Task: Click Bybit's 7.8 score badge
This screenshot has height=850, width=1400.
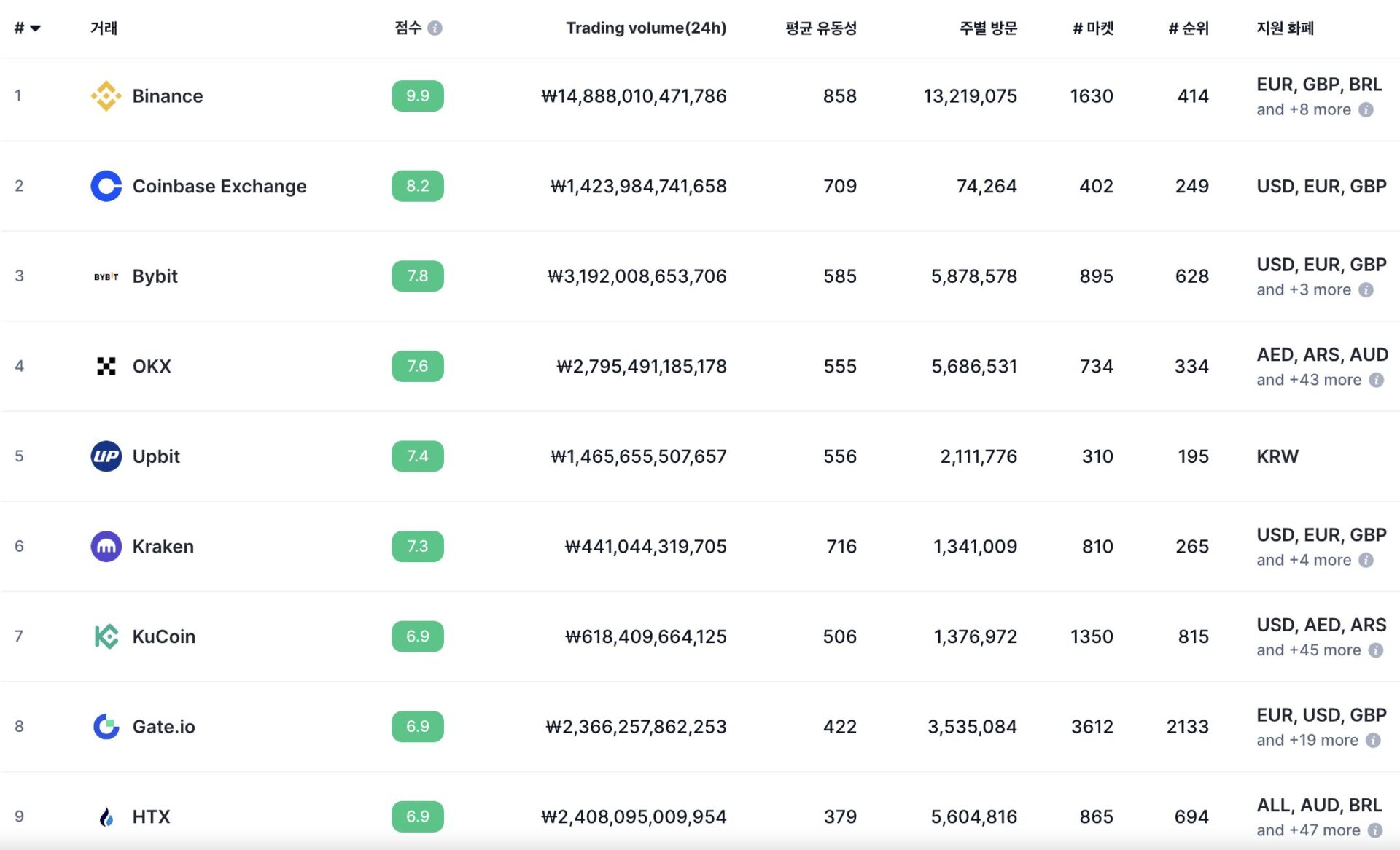Action: [x=418, y=276]
